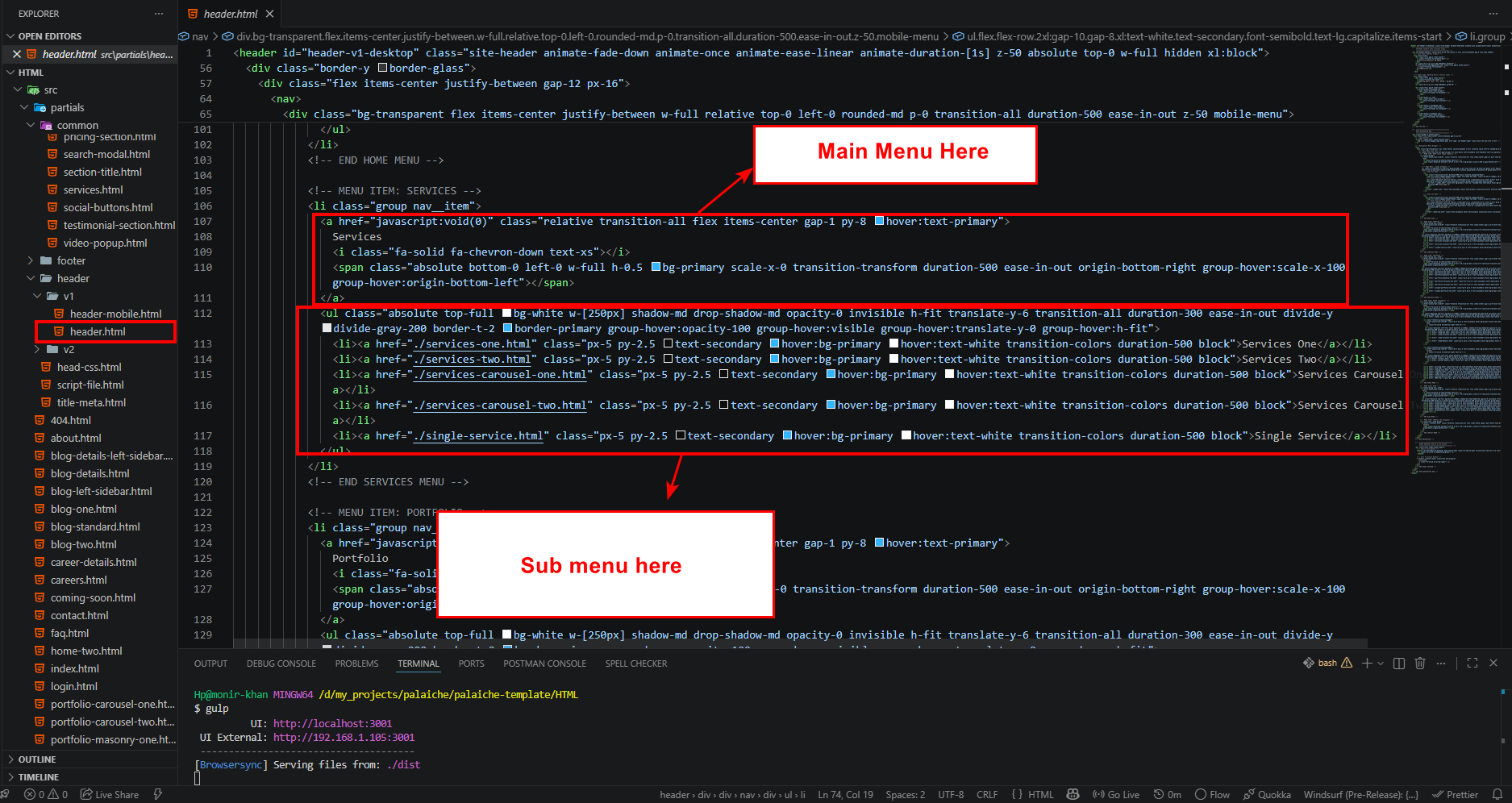Start Go Live server from status bar
This screenshot has width=1512, height=803.
click(x=1116, y=794)
